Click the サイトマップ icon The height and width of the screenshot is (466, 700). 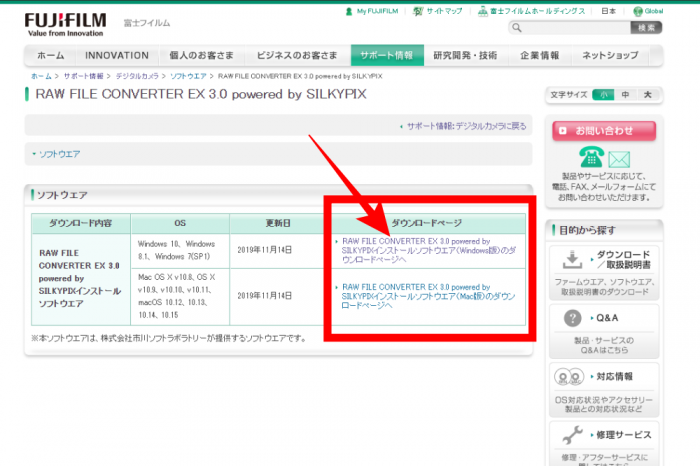418,11
